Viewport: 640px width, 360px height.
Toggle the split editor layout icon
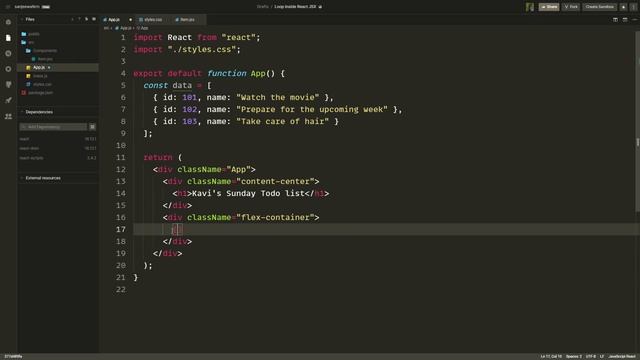[x=615, y=20]
